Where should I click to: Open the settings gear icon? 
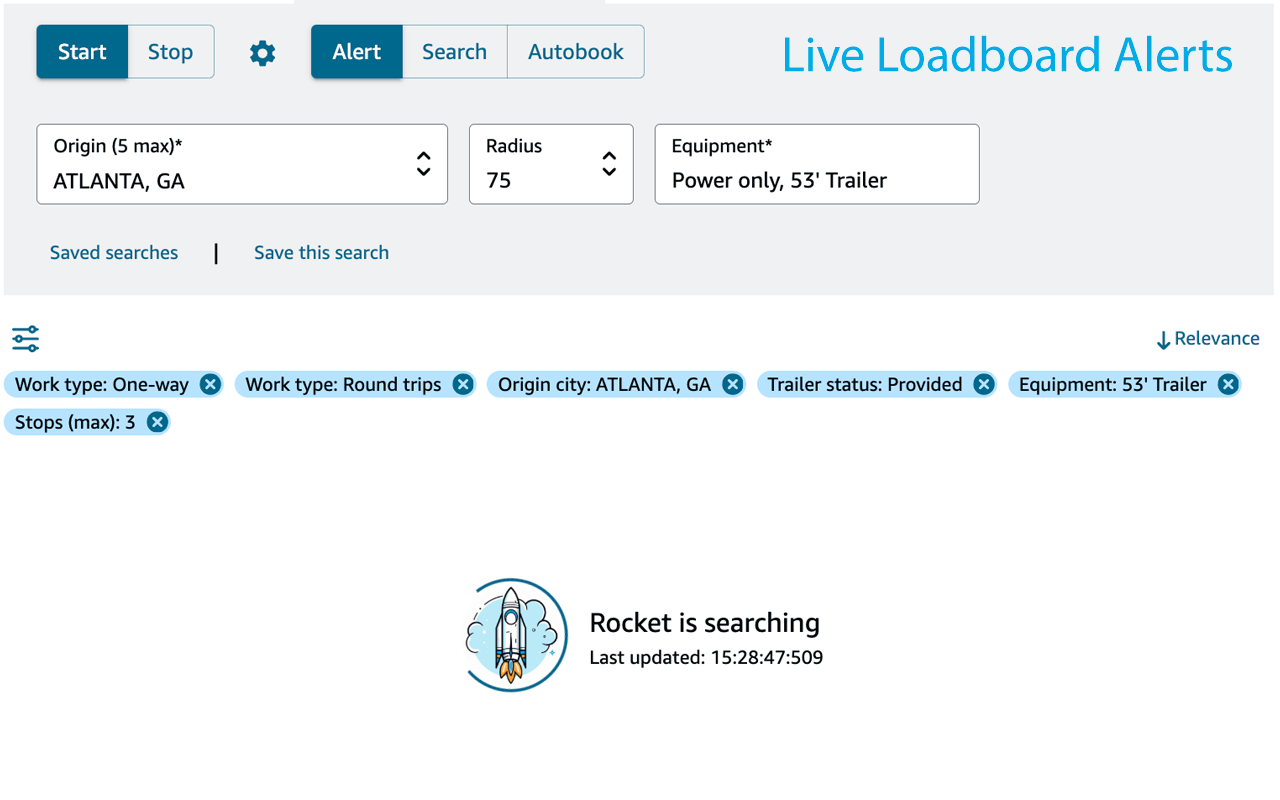(x=262, y=53)
